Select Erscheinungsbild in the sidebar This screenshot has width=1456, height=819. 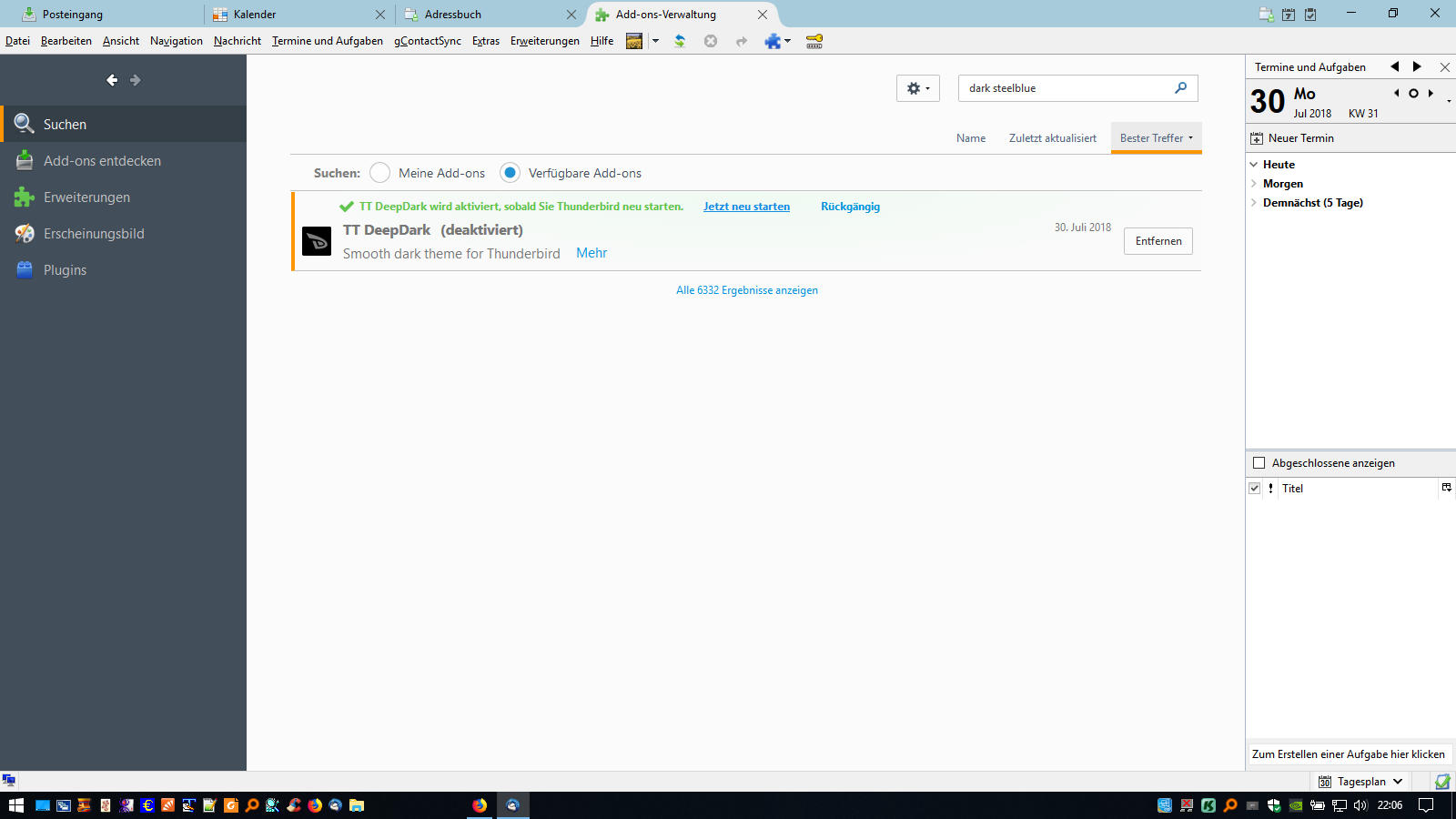124,234
